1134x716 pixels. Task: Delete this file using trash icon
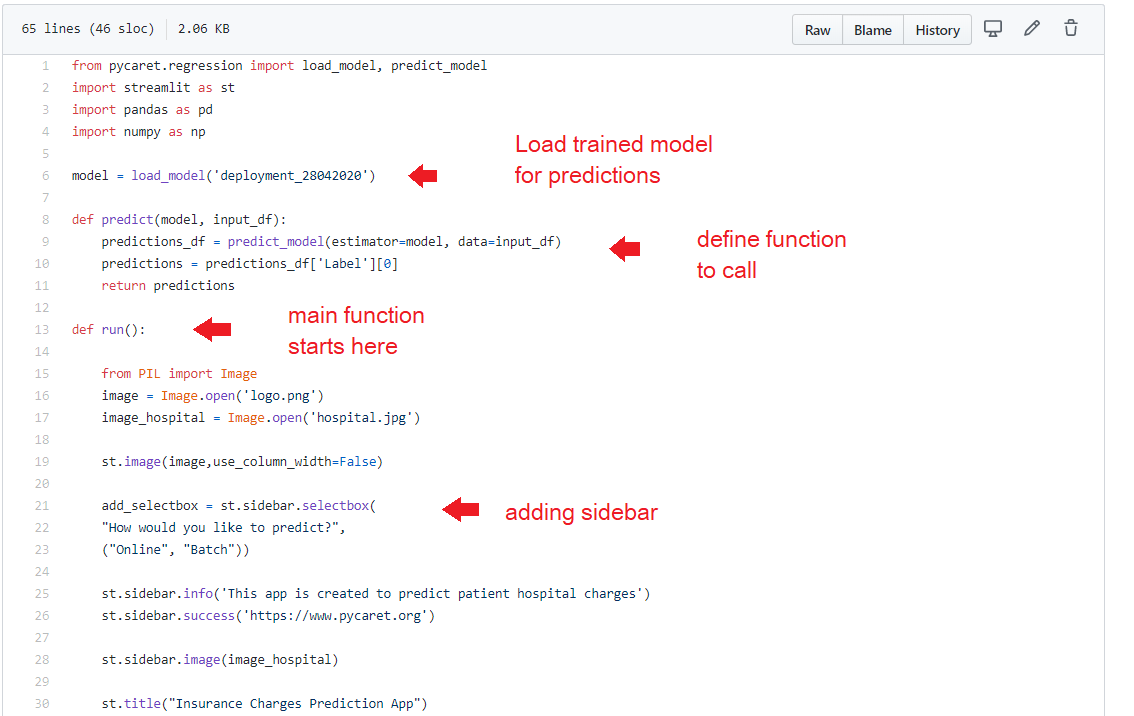(1071, 29)
